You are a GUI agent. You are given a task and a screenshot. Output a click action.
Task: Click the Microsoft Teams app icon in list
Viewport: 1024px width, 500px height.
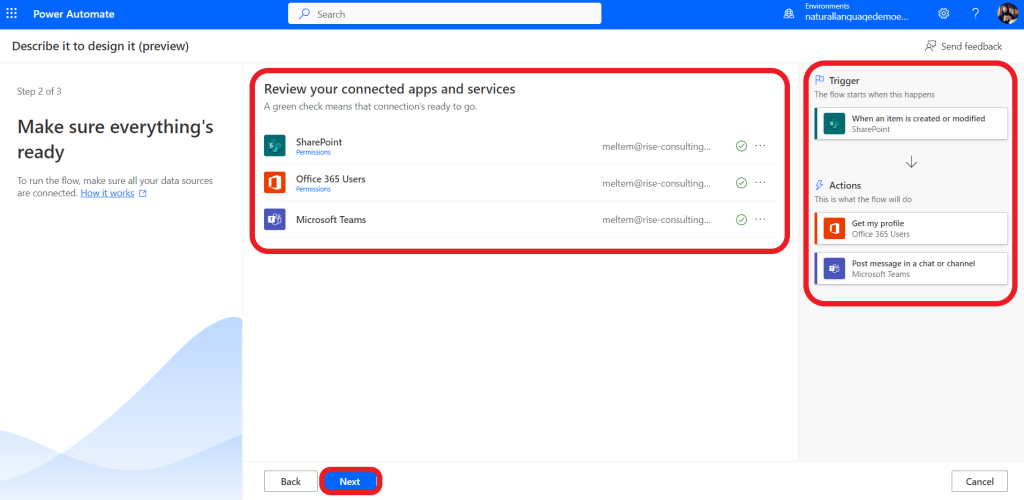(275, 219)
